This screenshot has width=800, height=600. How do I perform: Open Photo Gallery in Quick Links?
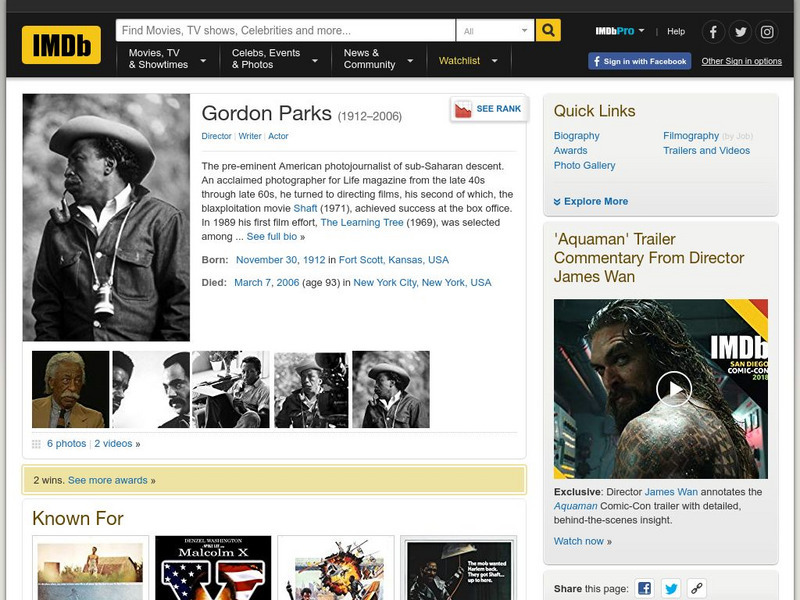click(x=584, y=165)
